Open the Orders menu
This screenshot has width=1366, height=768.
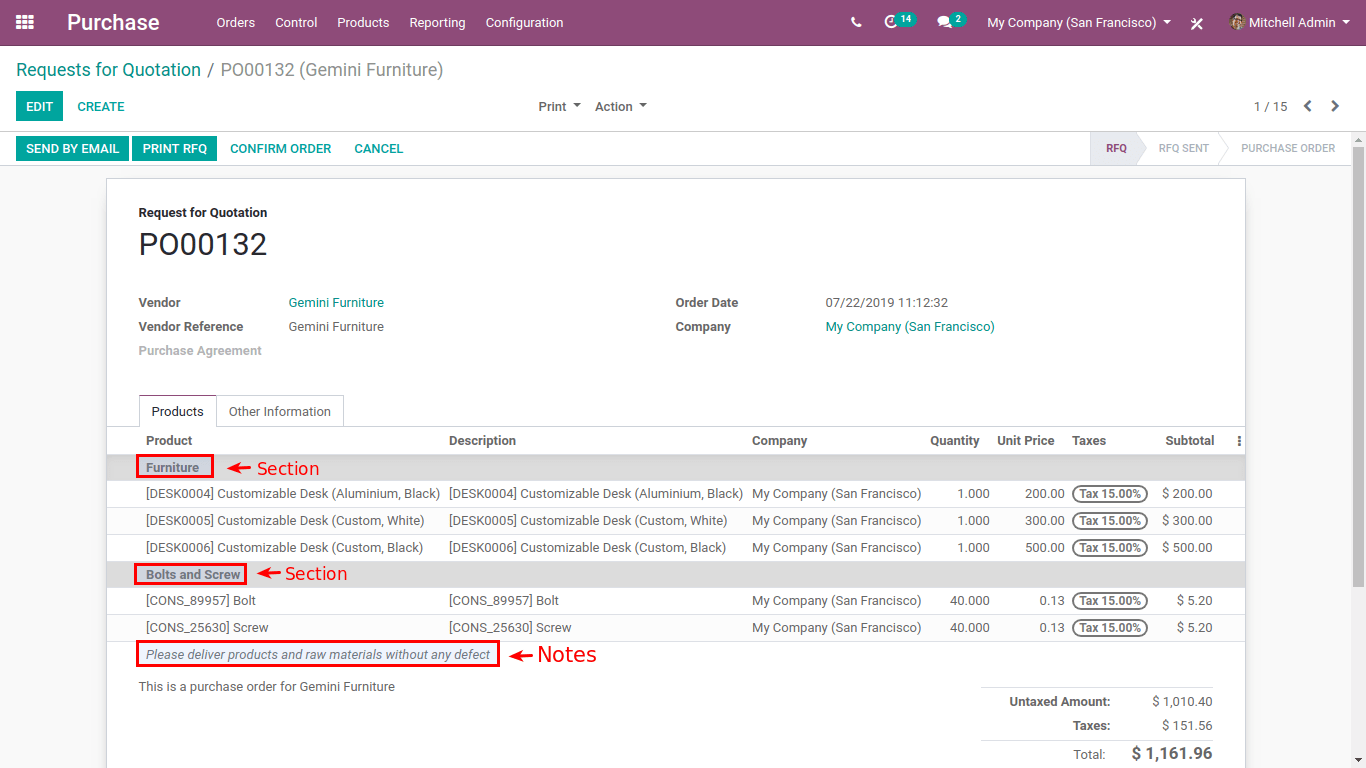tap(236, 22)
